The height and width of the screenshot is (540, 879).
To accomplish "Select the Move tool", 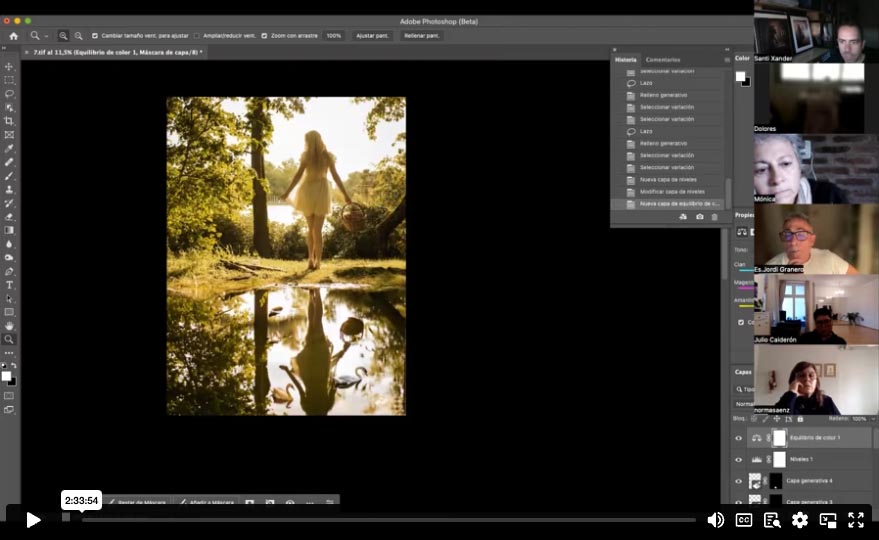I will (x=9, y=67).
